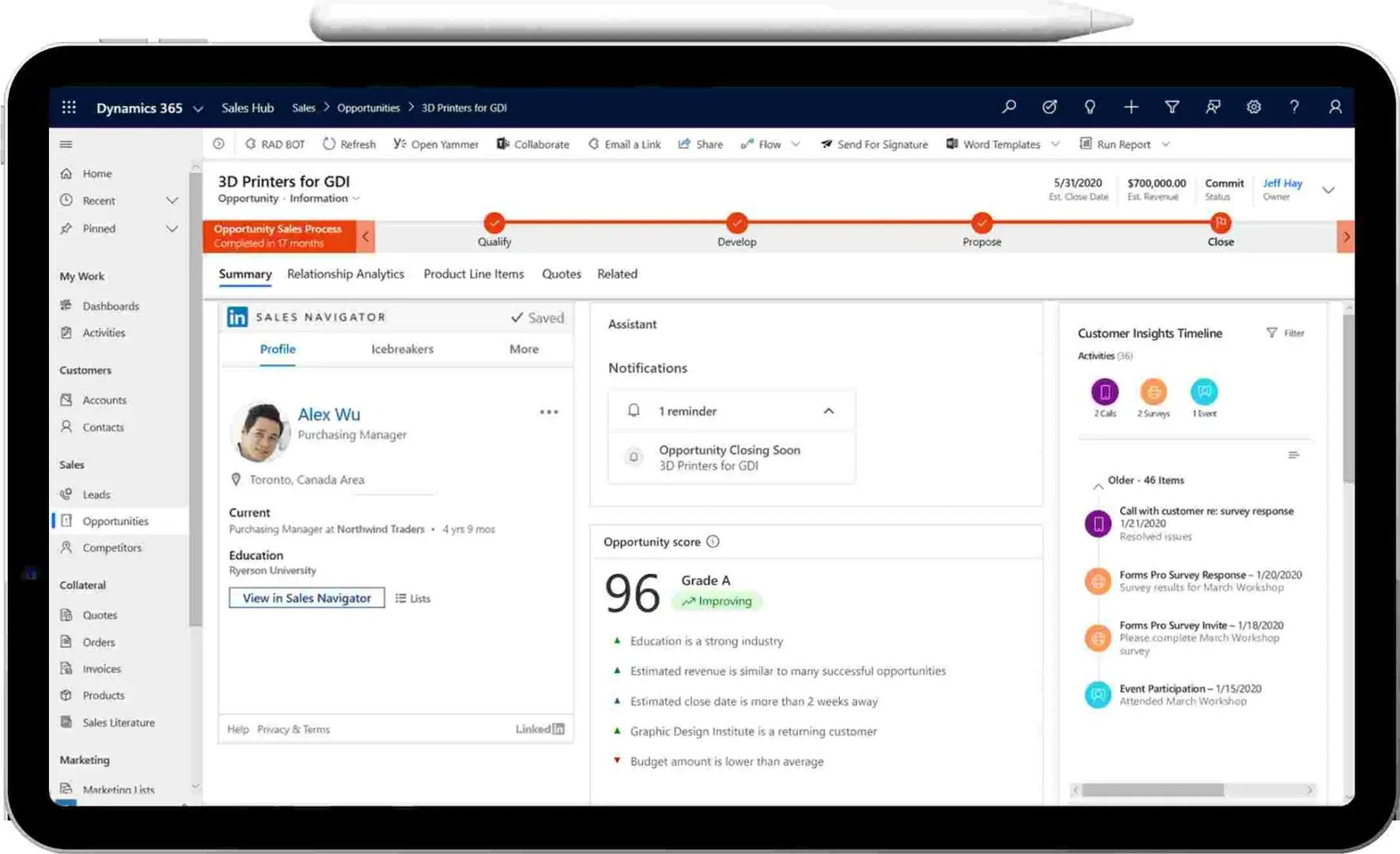Expand the Dynamics 365 app dropdown
Screen dimensions: 1400x854
pos(198,108)
